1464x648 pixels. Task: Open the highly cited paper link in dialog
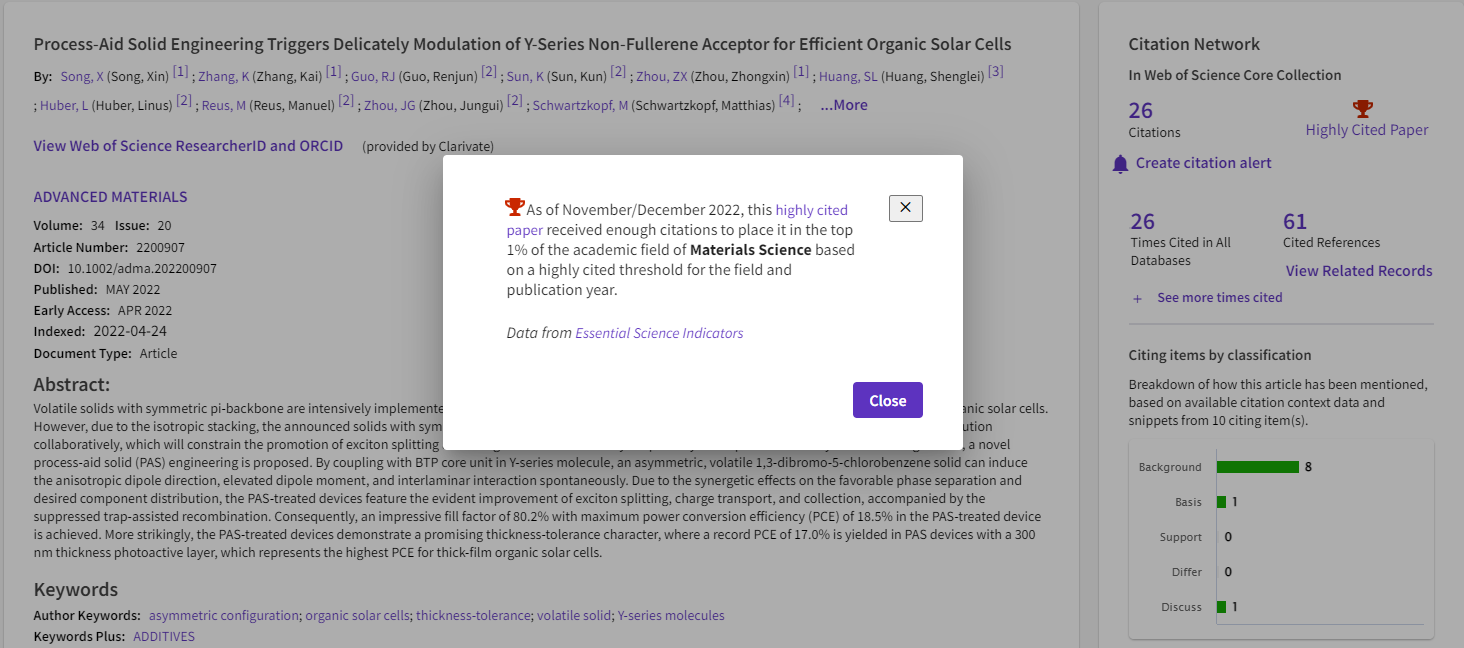[x=677, y=219]
